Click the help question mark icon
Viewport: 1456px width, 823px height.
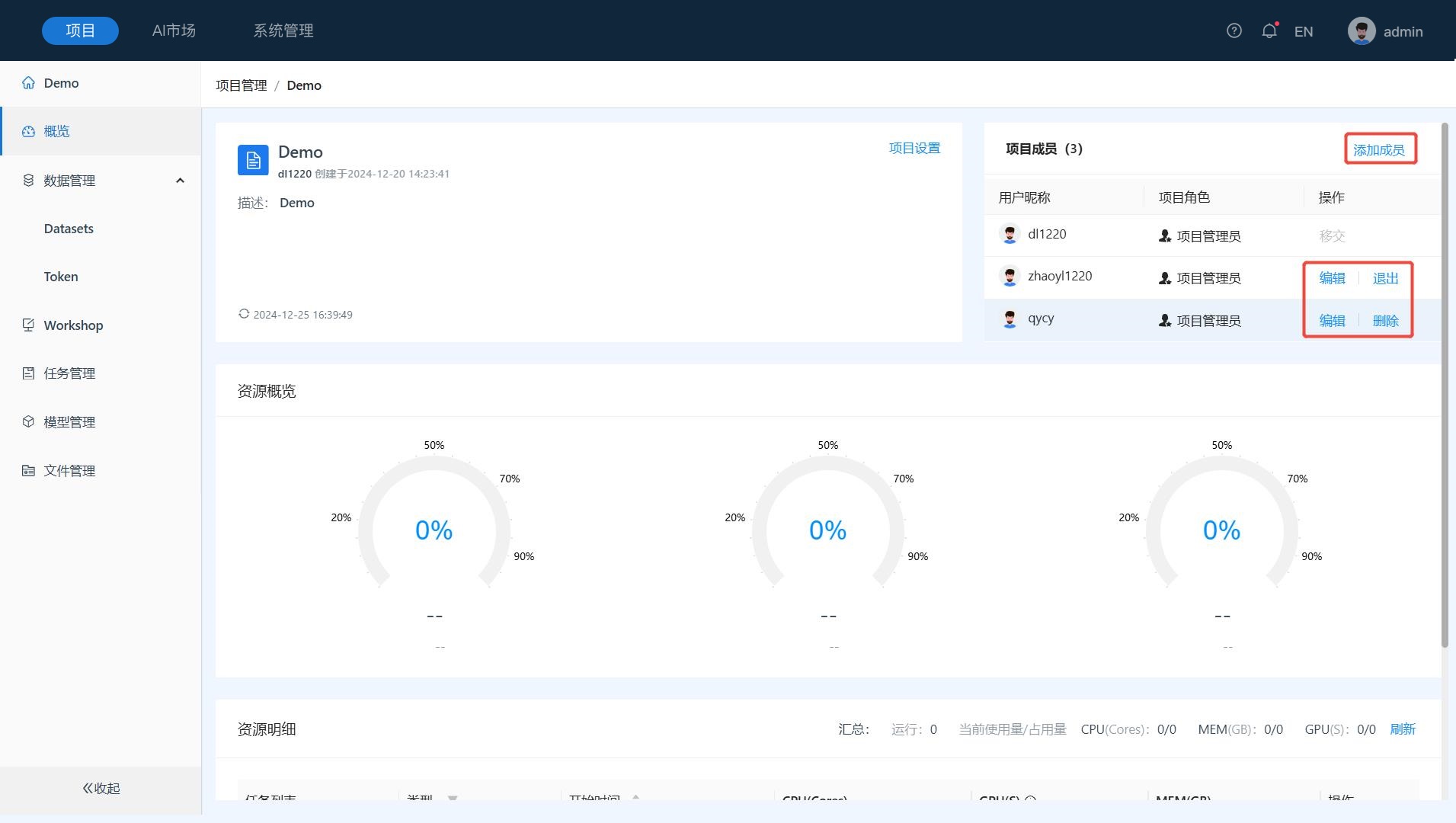pos(1234,30)
